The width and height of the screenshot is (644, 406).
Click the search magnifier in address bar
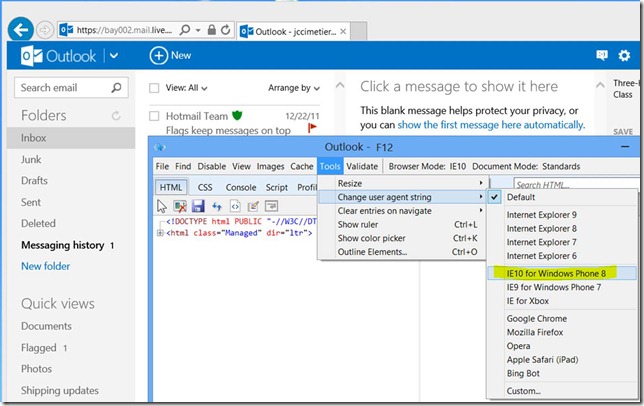click(x=185, y=30)
